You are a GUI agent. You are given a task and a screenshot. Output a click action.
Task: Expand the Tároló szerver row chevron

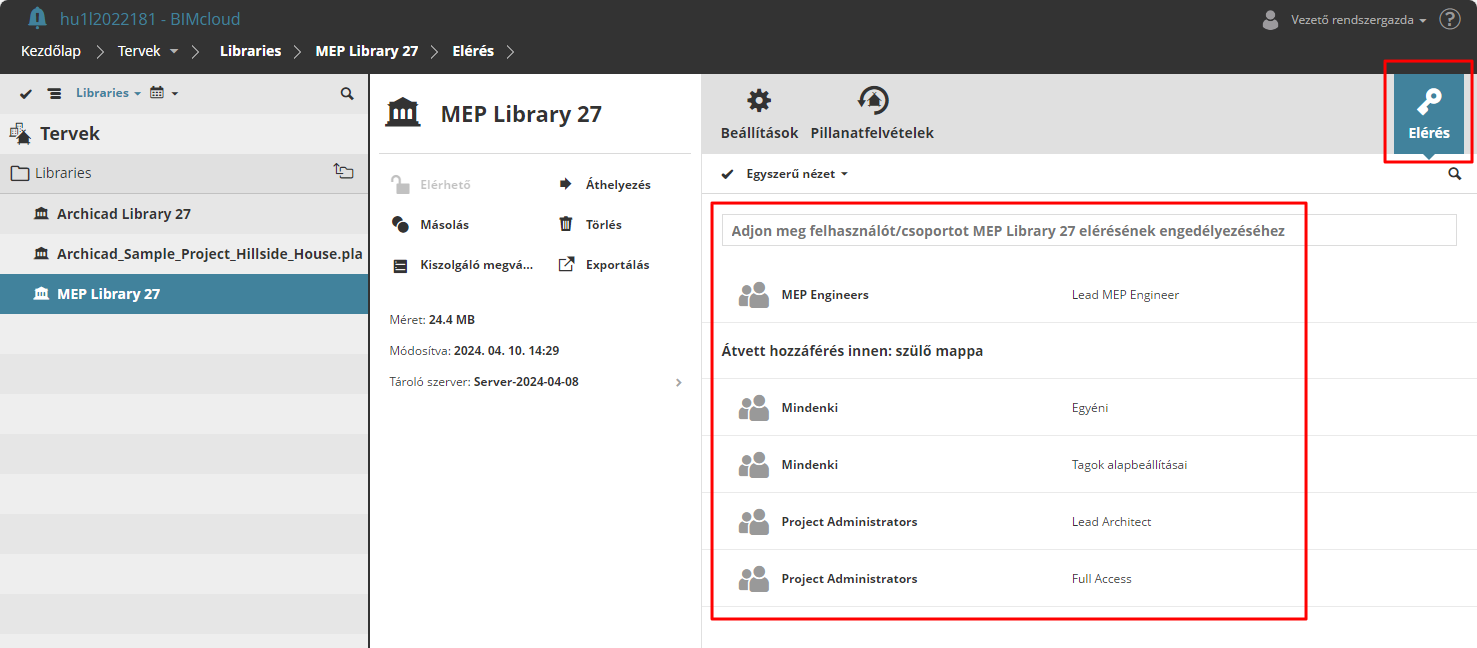(679, 382)
